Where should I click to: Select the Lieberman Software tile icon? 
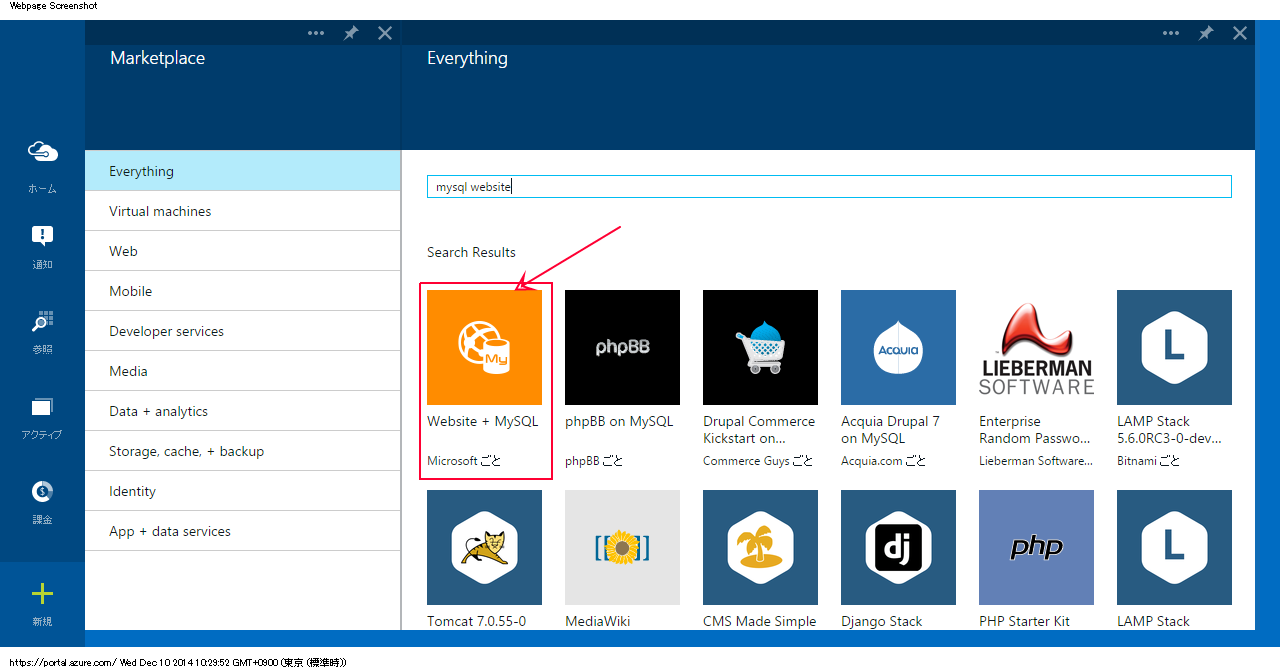pyautogui.click(x=1036, y=347)
